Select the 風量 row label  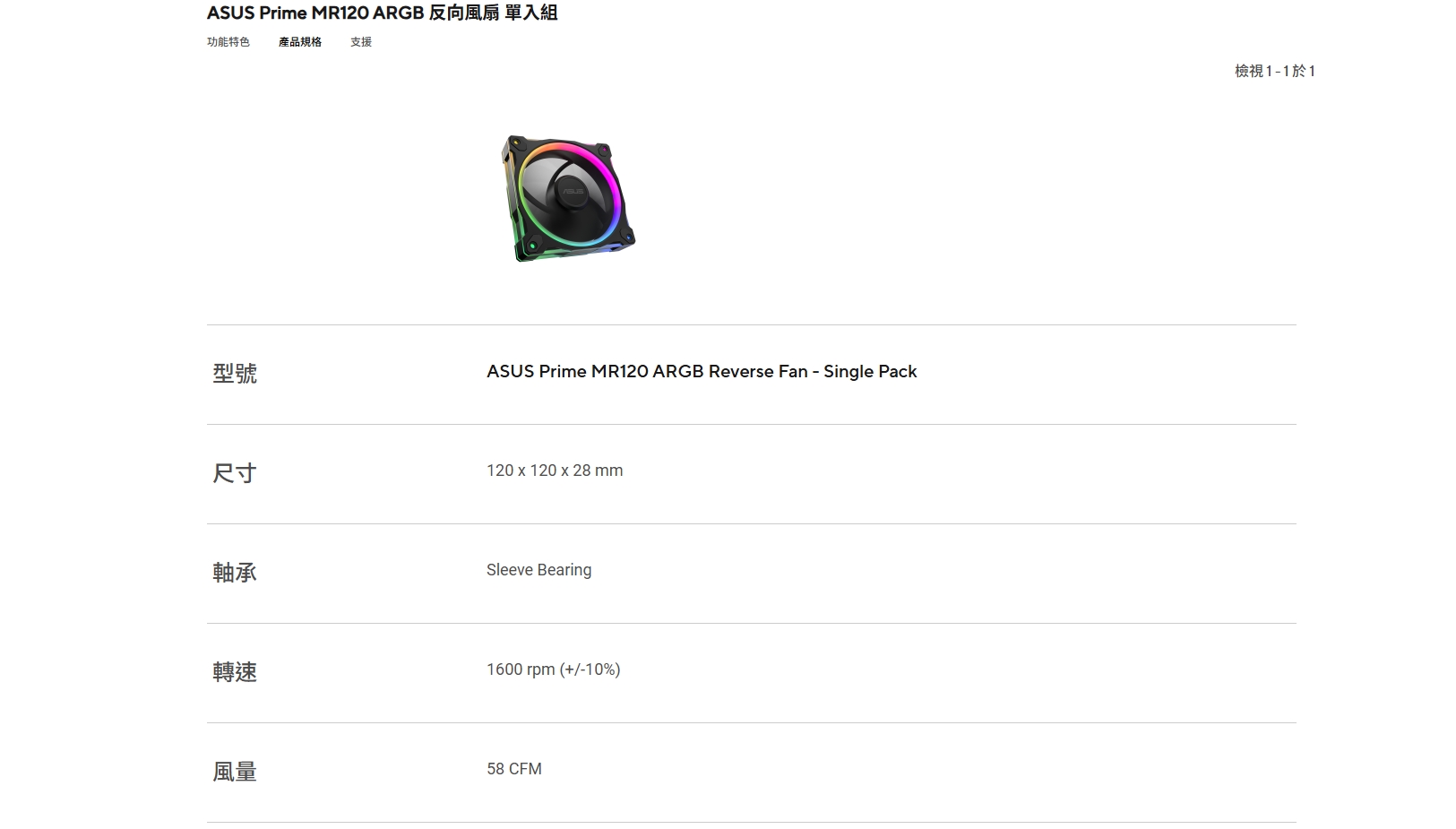click(235, 772)
